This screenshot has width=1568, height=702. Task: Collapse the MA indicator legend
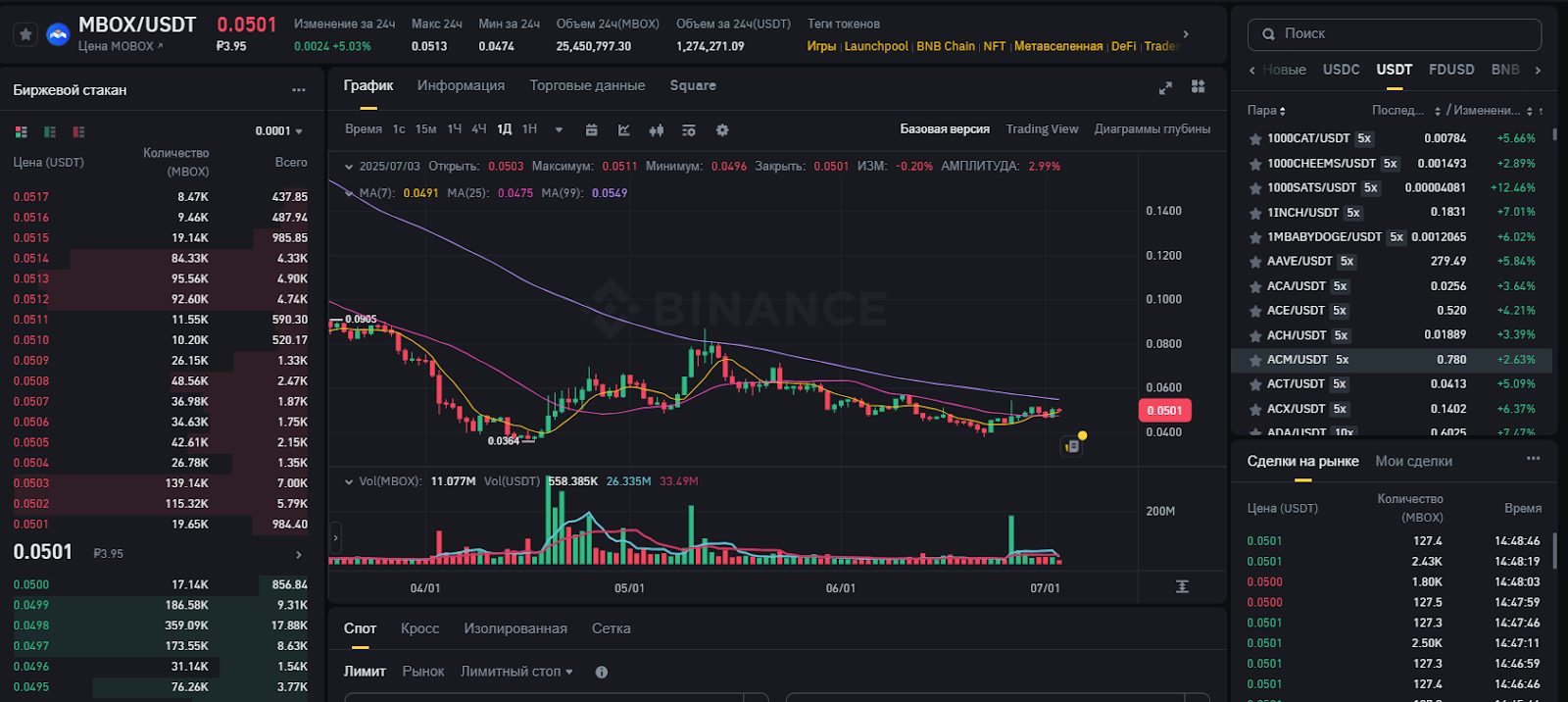click(x=348, y=193)
